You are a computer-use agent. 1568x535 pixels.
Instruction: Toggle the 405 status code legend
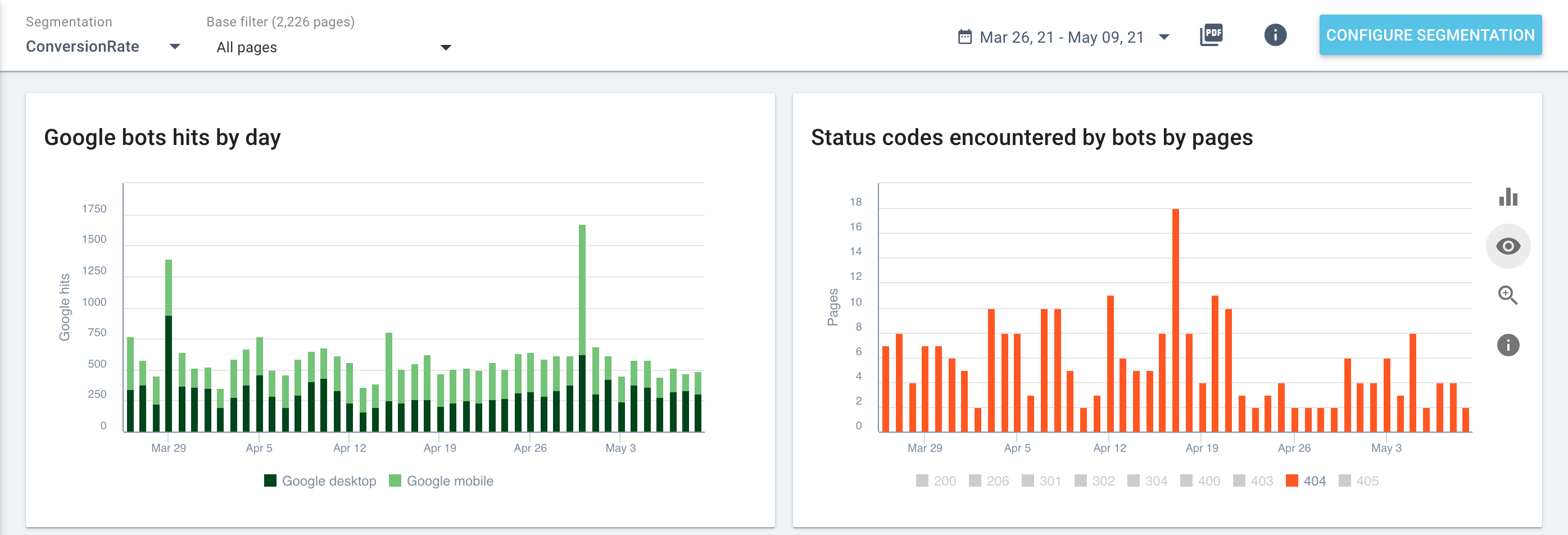click(1358, 481)
